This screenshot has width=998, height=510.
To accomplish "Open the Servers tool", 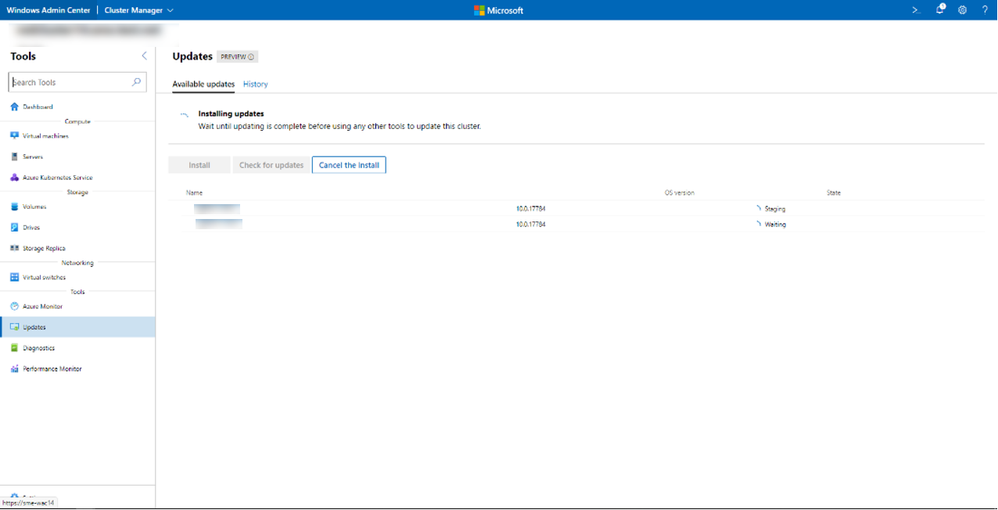I will coord(32,157).
